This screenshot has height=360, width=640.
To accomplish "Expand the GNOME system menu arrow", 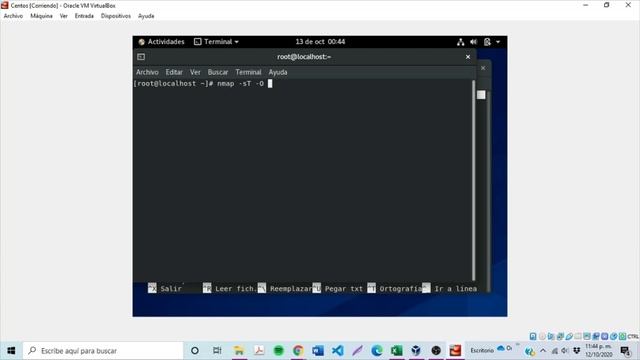I will [x=498, y=42].
